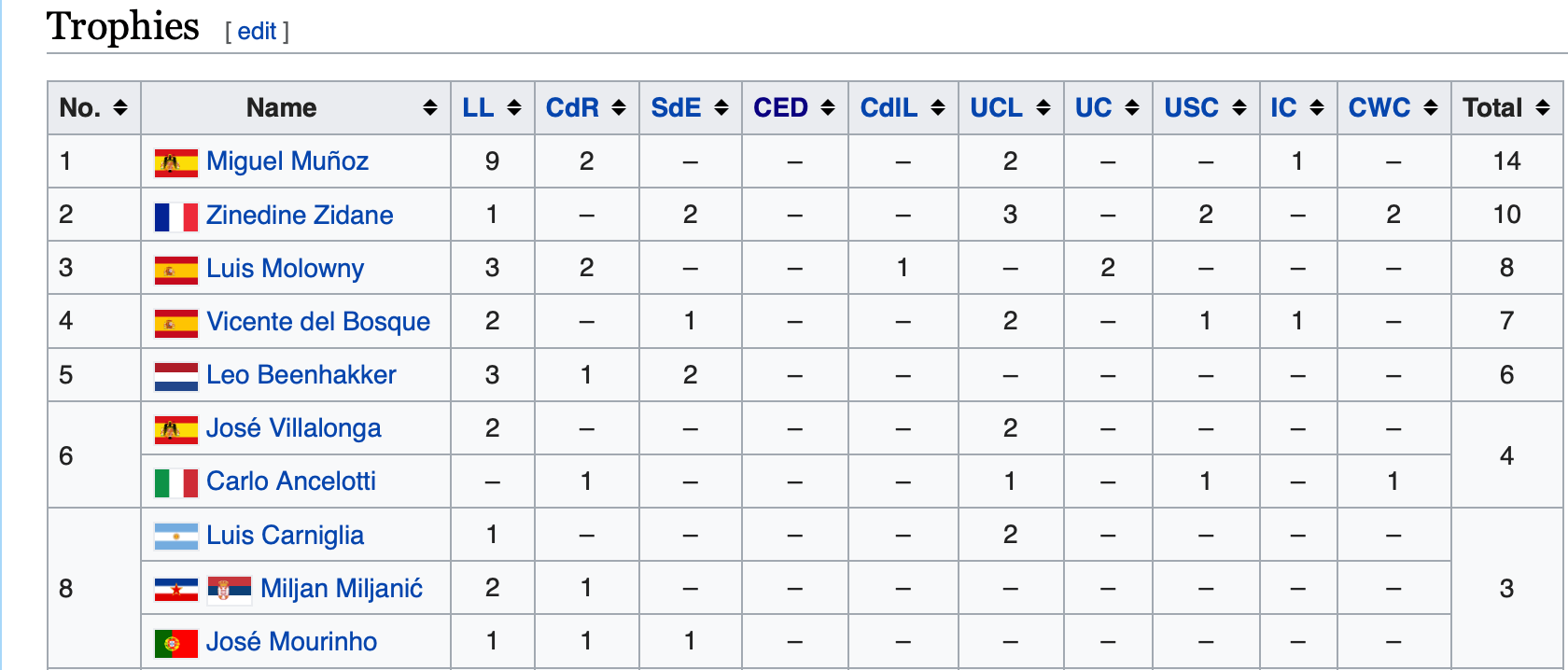Viewport: 1568px width, 670px height.
Task: Click the Portuguese flag beside José Mourinho
Action: point(175,642)
